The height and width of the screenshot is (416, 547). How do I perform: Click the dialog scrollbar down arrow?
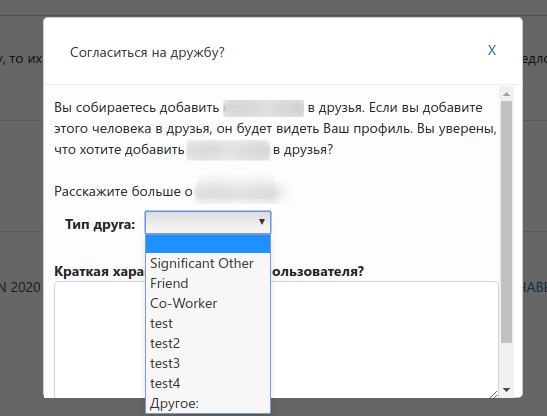coord(507,390)
